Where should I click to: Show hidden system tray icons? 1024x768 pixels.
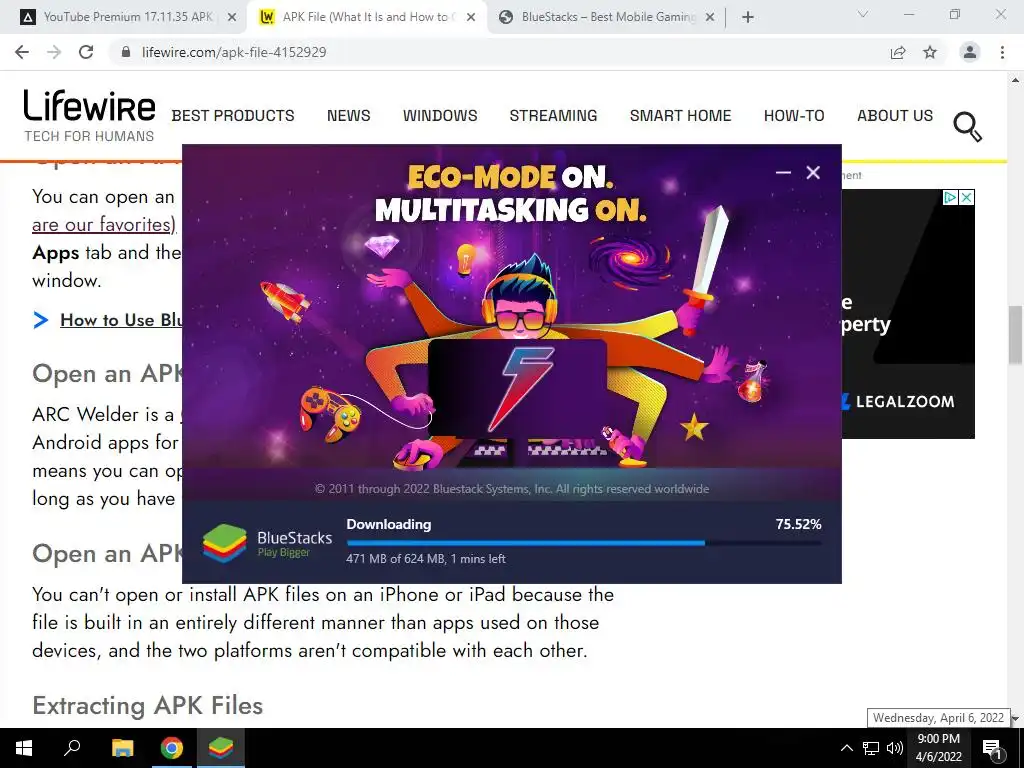tap(846, 748)
